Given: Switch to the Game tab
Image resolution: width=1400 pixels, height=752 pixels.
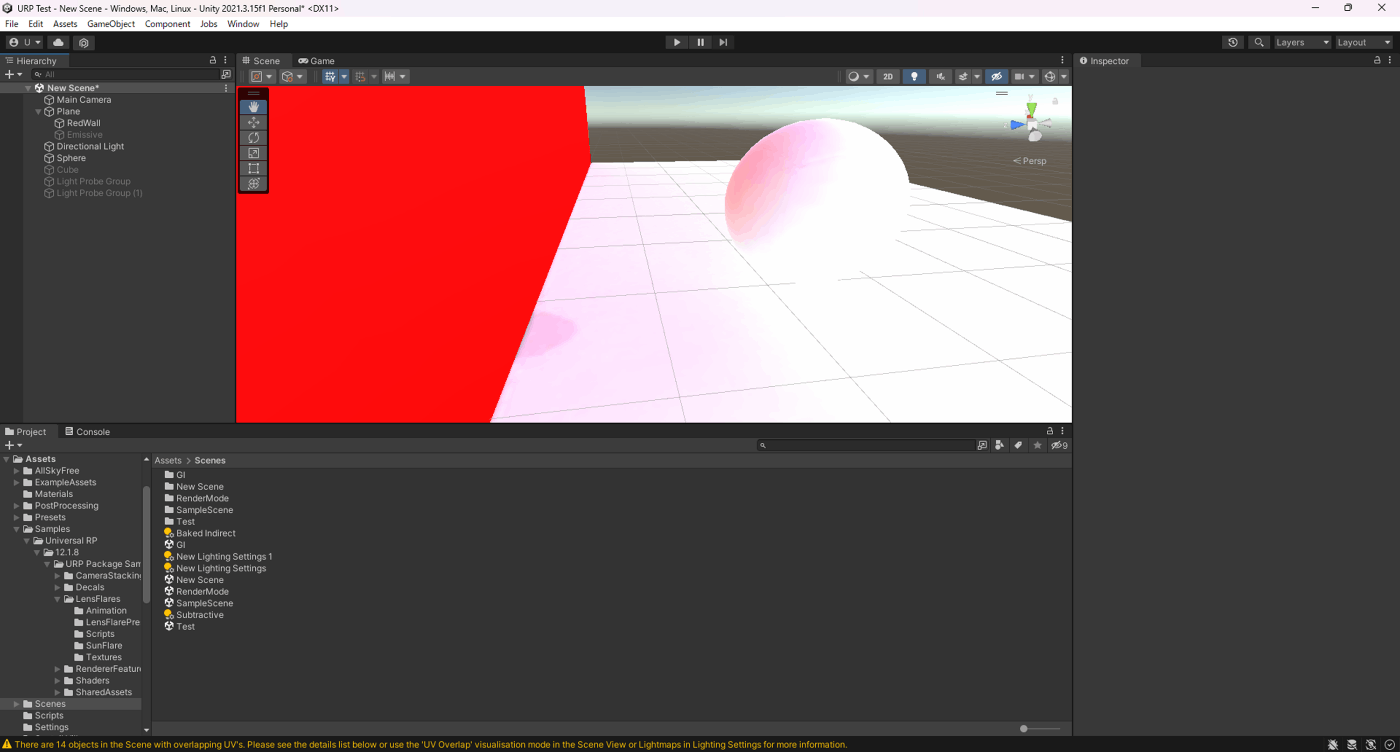Looking at the screenshot, I should (x=316, y=60).
